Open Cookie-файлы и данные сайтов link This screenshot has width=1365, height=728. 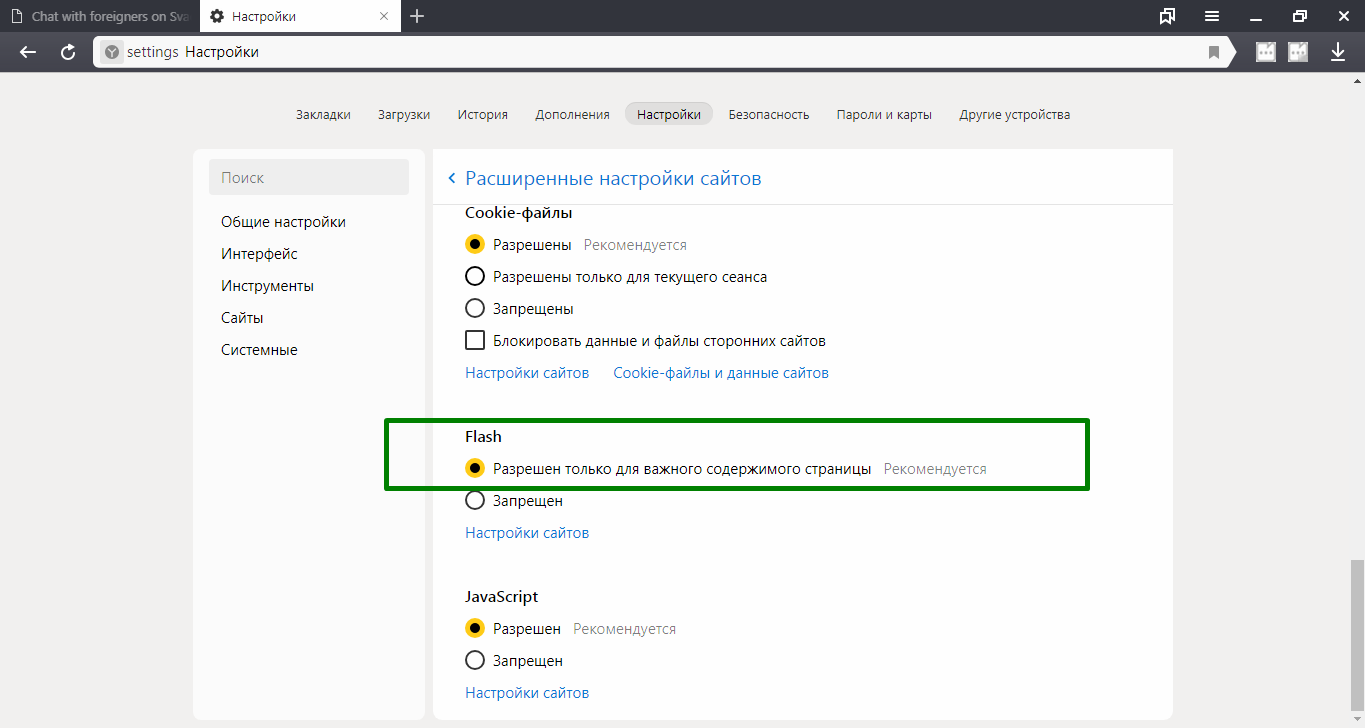pyautogui.click(x=721, y=373)
